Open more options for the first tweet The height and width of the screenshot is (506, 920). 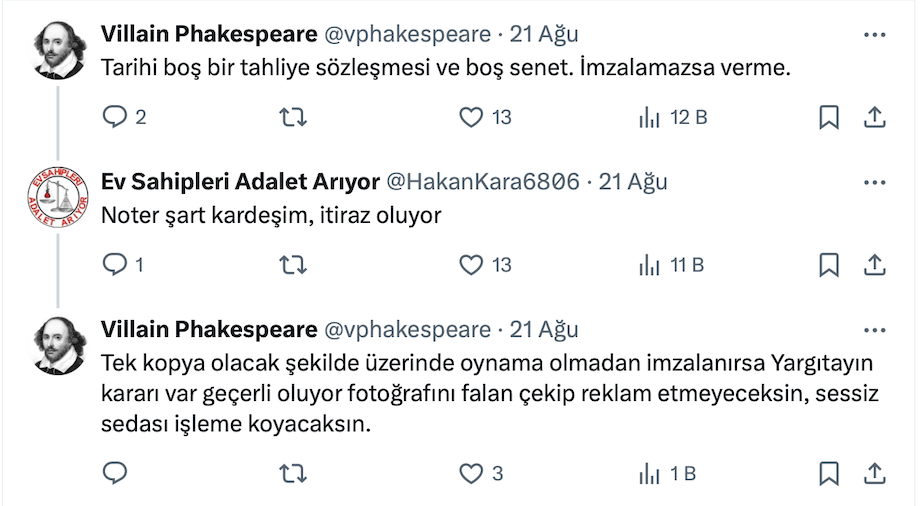tap(874, 35)
